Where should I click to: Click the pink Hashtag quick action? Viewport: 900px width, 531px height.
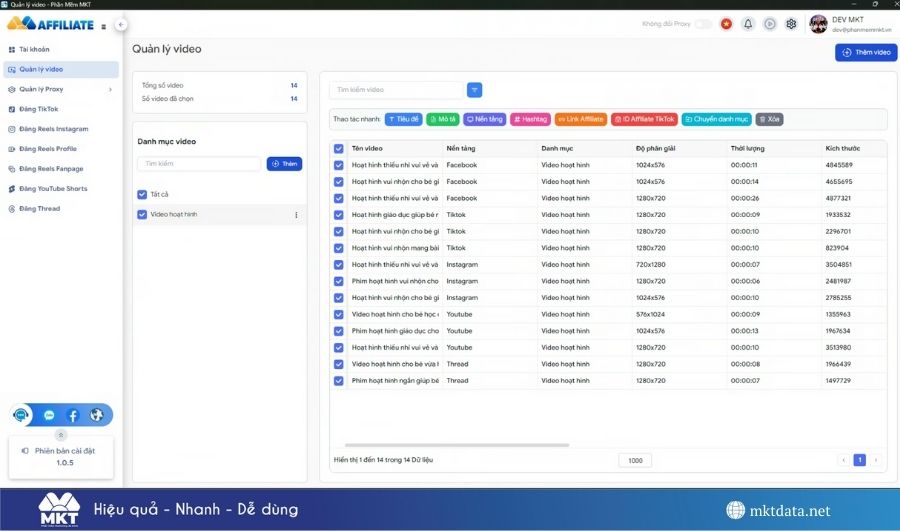tap(530, 119)
